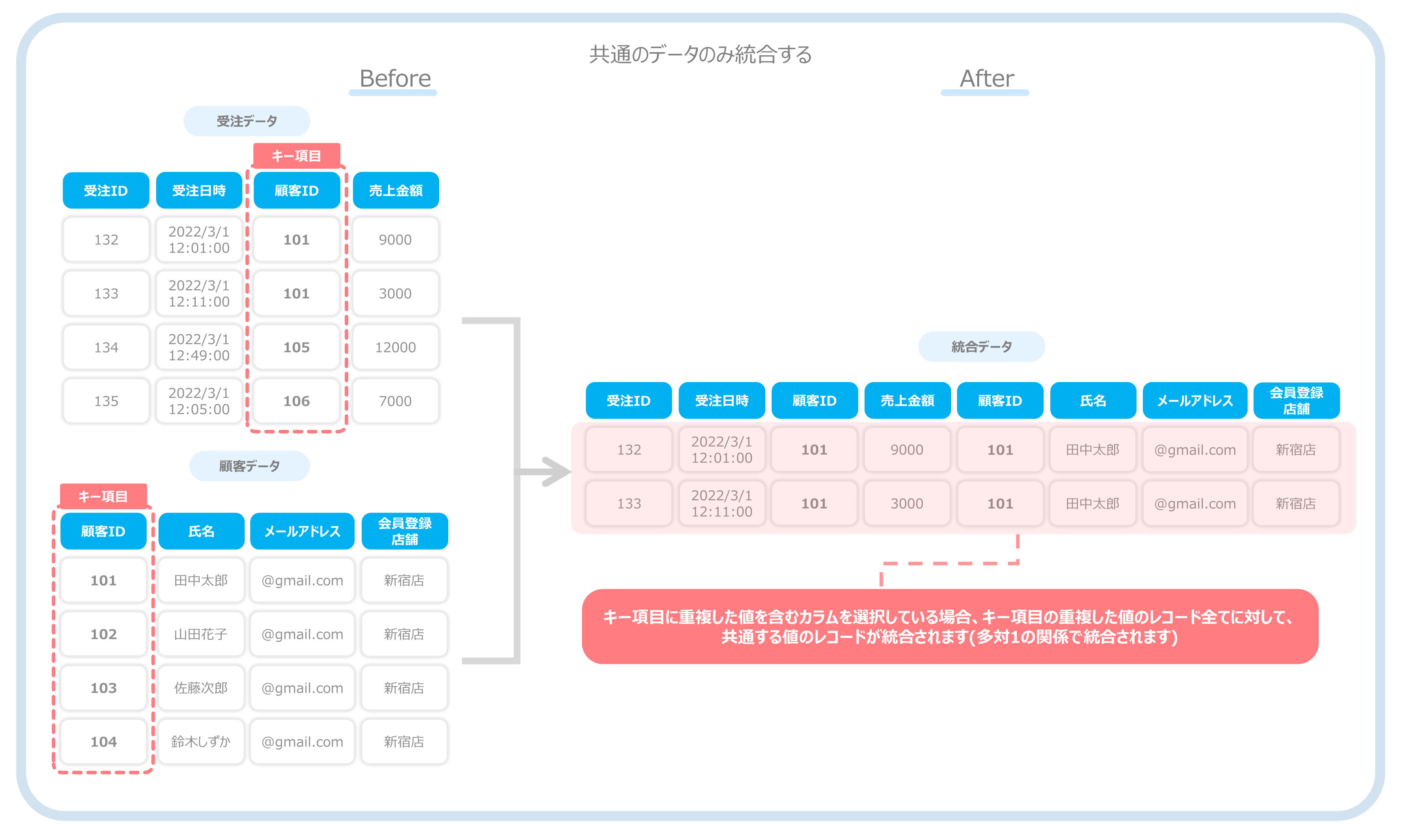Click 顧客ID header in the 顧客データ table
The image size is (1401, 840).
click(103, 531)
